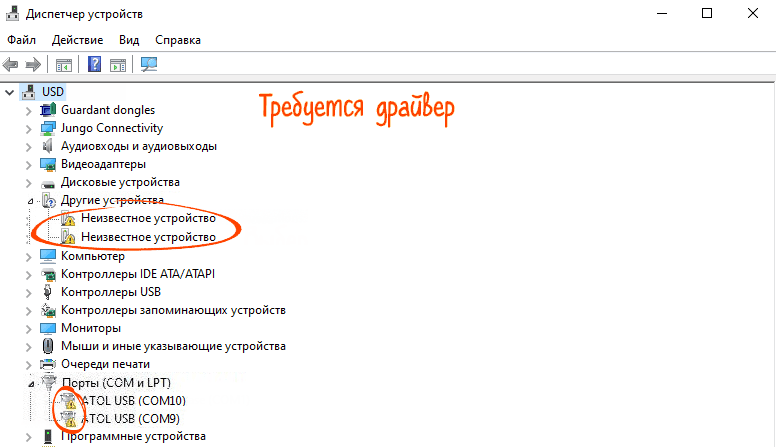The width and height of the screenshot is (776, 447).
Task: Expand Мыши и иные указывающие устройства category
Action: [28, 347]
